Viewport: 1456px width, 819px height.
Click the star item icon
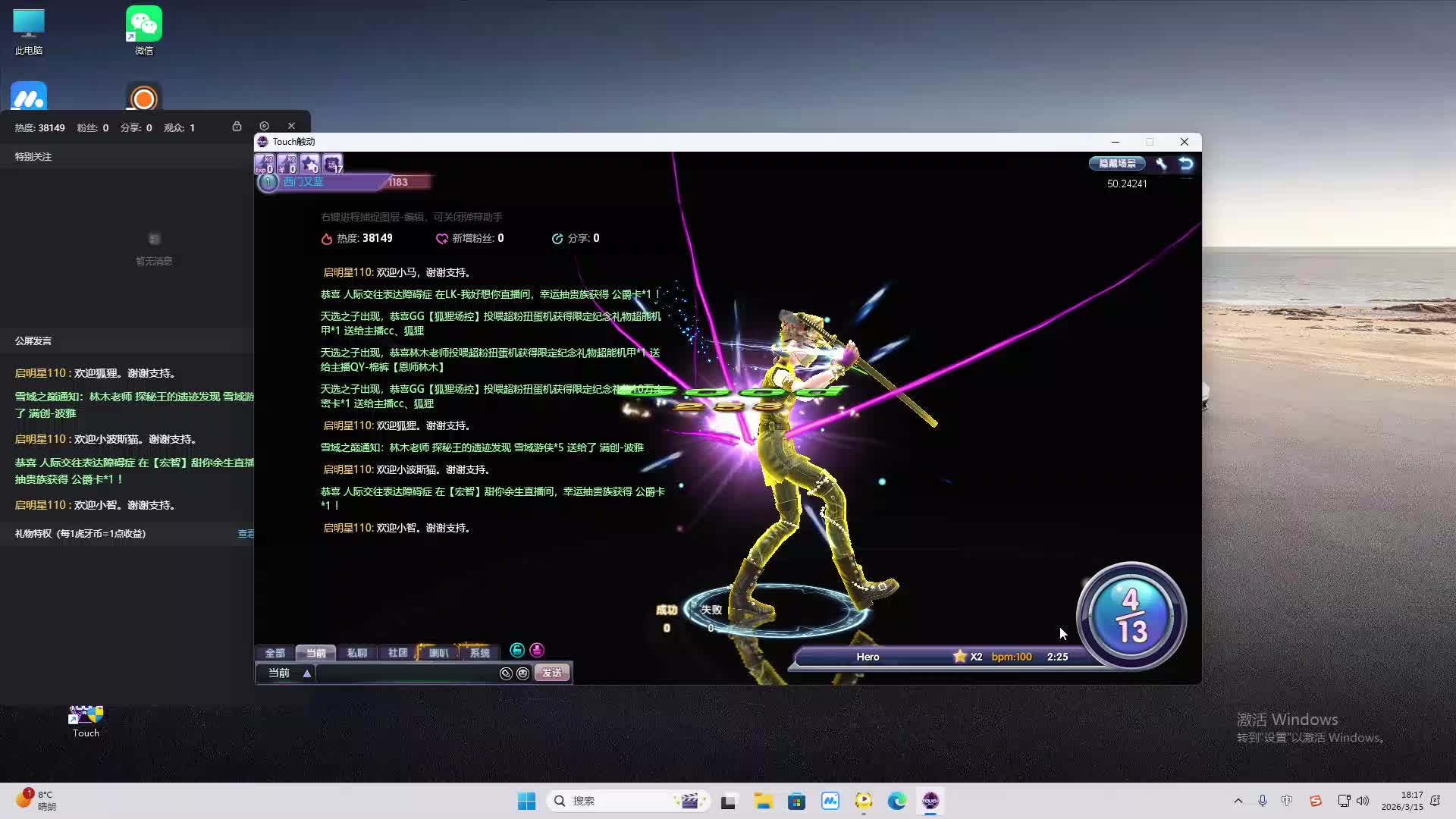pyautogui.click(x=309, y=164)
